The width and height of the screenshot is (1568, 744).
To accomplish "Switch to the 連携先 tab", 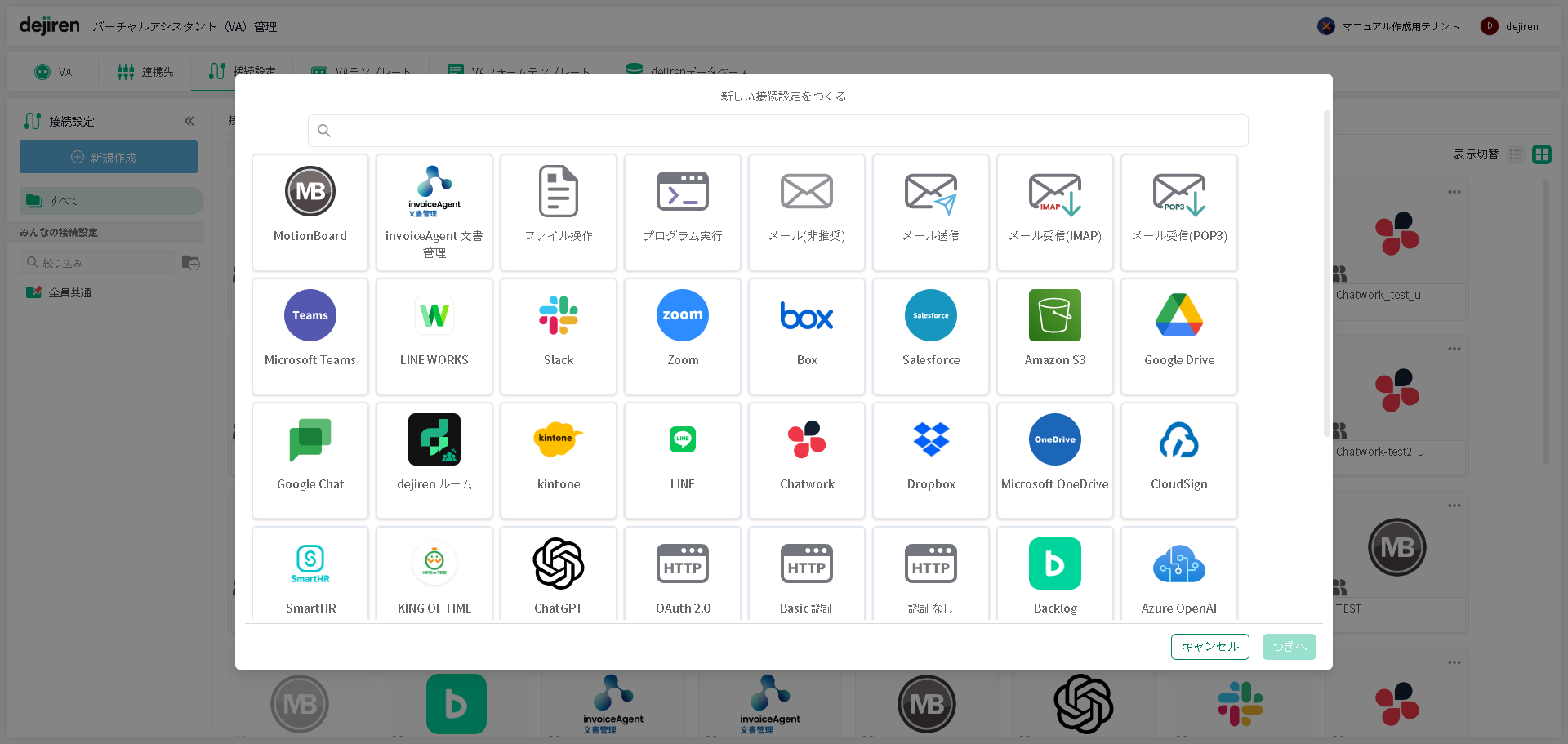I will tap(145, 72).
